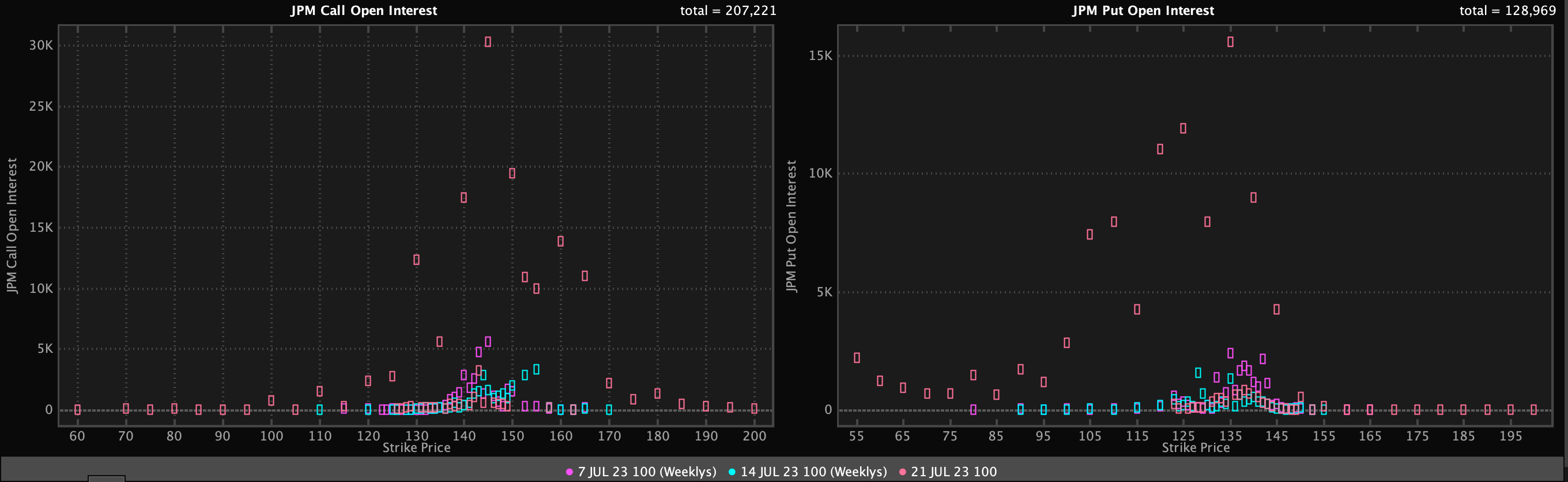The width and height of the screenshot is (1568, 482).
Task: Select the call point near 14K at strike 160
Action: tap(560, 242)
